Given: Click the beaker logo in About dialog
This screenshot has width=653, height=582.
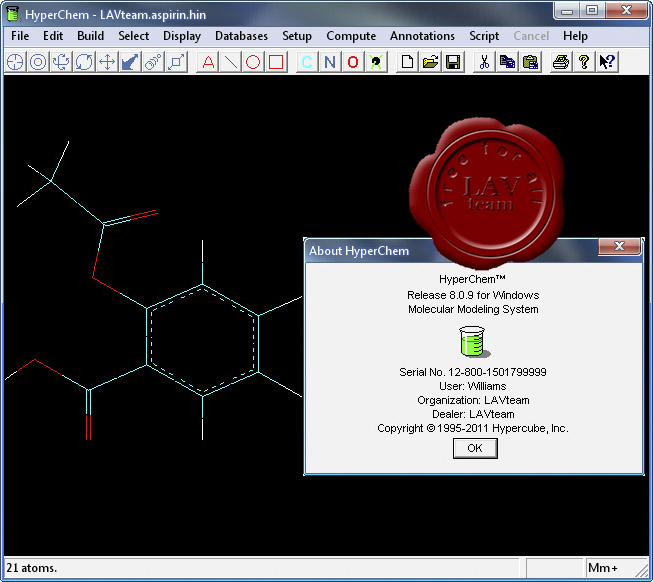Looking at the screenshot, I should (x=474, y=341).
